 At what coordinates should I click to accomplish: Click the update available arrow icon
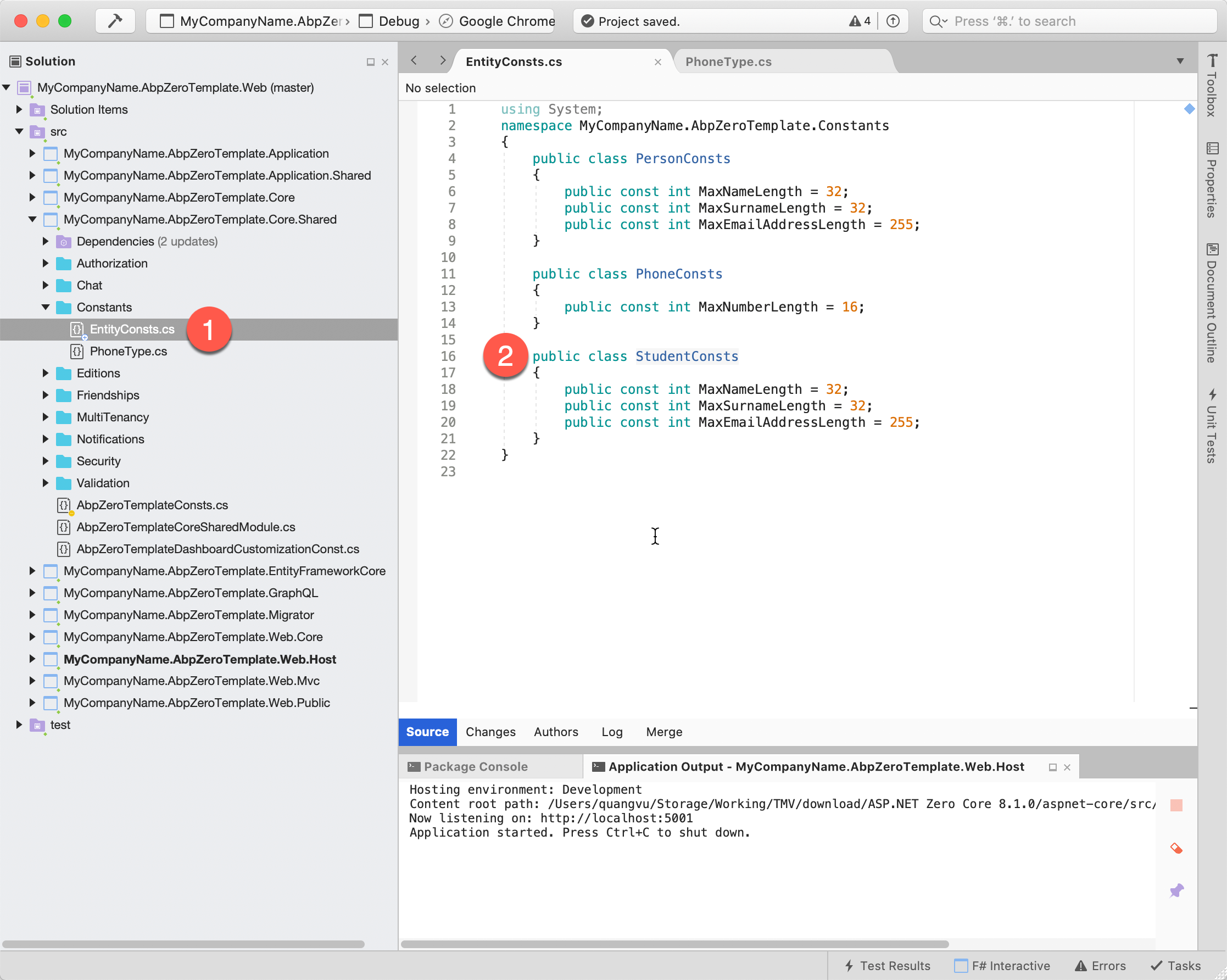[893, 21]
